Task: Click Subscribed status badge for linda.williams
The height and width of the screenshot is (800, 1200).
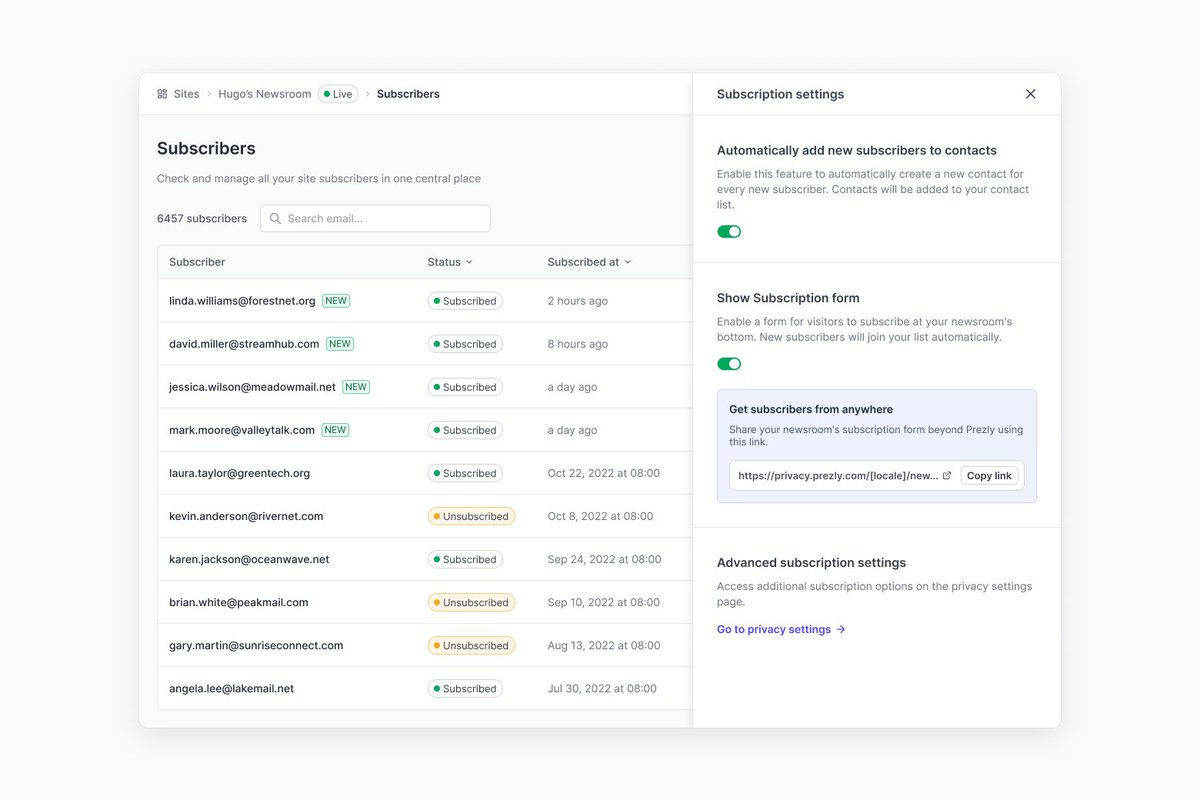Action: 465,301
